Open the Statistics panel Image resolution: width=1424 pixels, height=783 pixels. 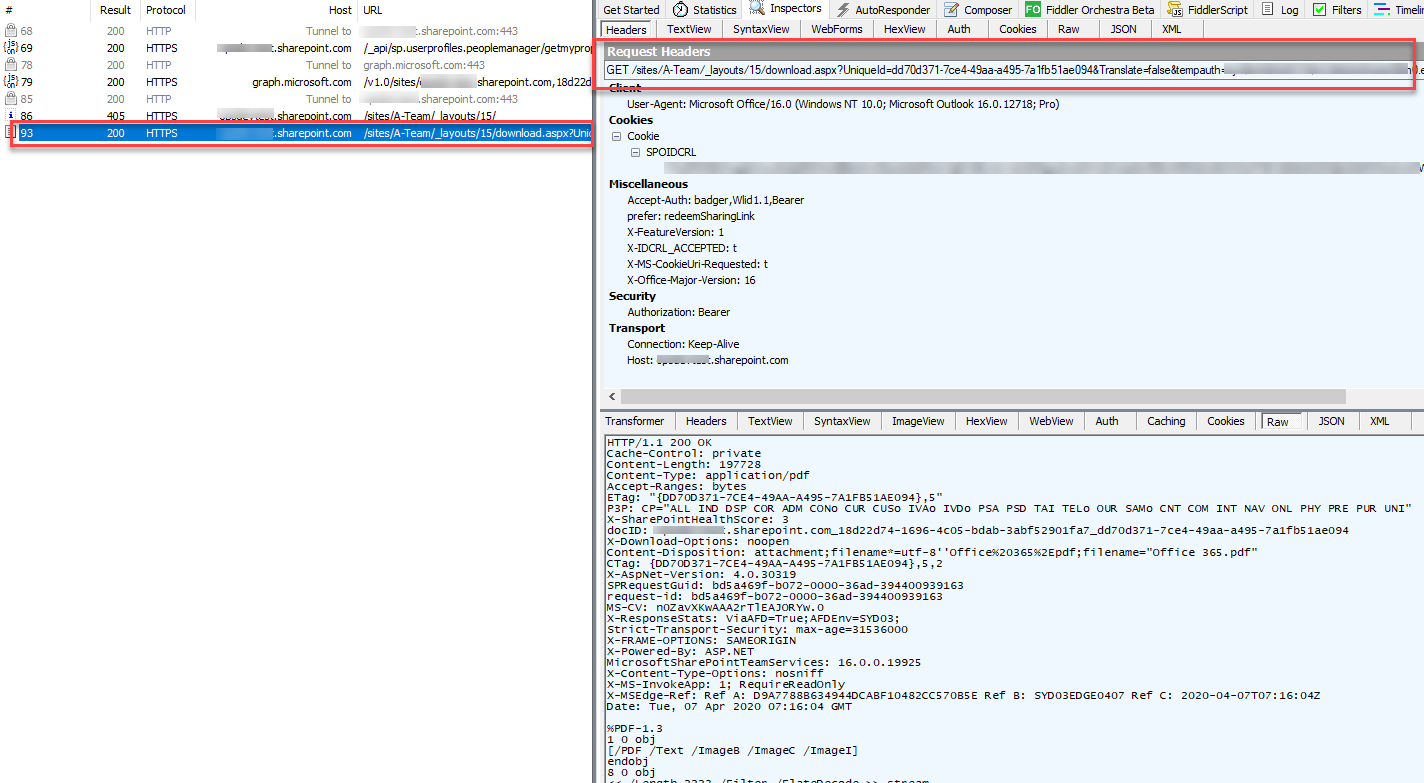(x=711, y=9)
